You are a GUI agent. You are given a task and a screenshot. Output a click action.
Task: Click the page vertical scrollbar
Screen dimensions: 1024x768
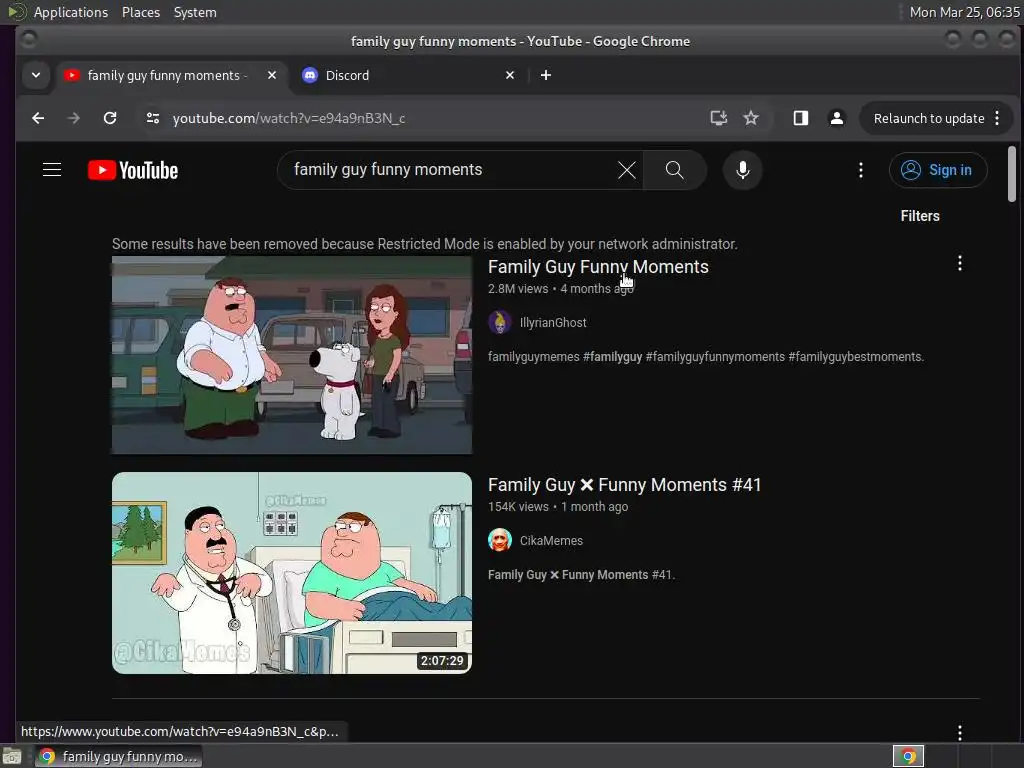[x=1012, y=174]
